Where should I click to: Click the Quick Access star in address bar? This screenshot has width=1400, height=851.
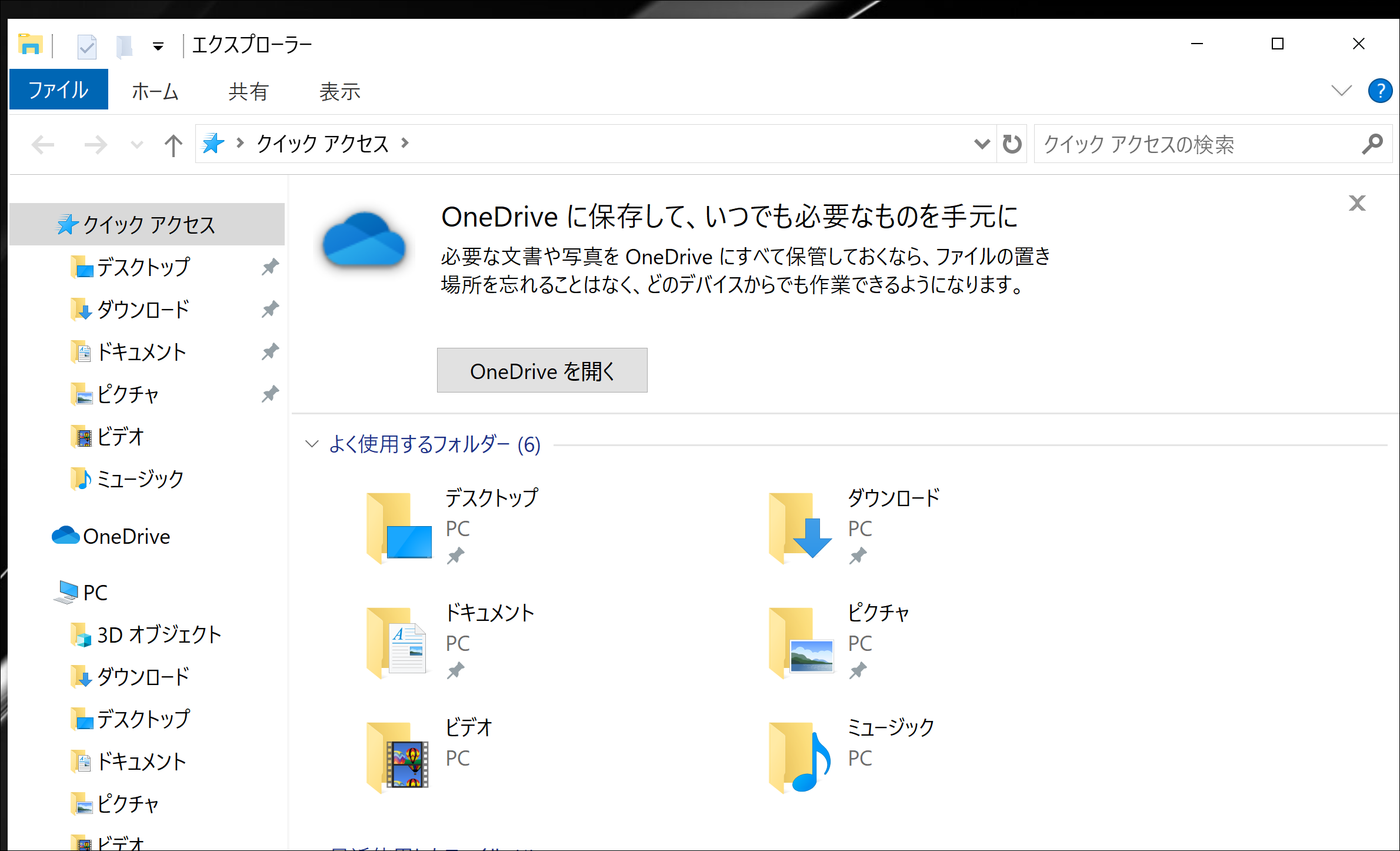[x=213, y=143]
